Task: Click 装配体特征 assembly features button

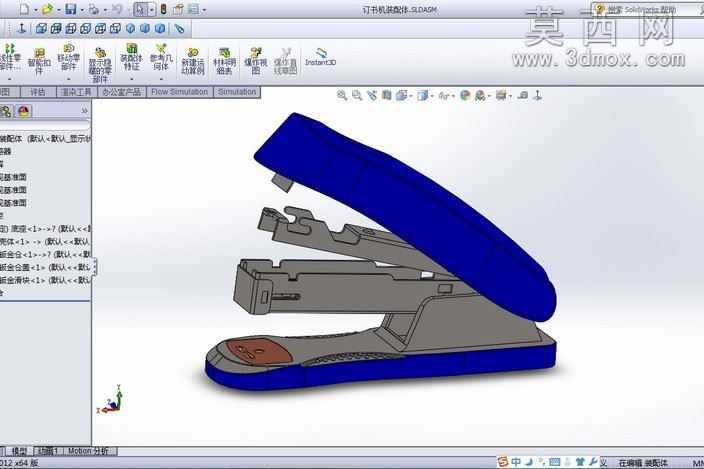Action: pyautogui.click(x=131, y=57)
